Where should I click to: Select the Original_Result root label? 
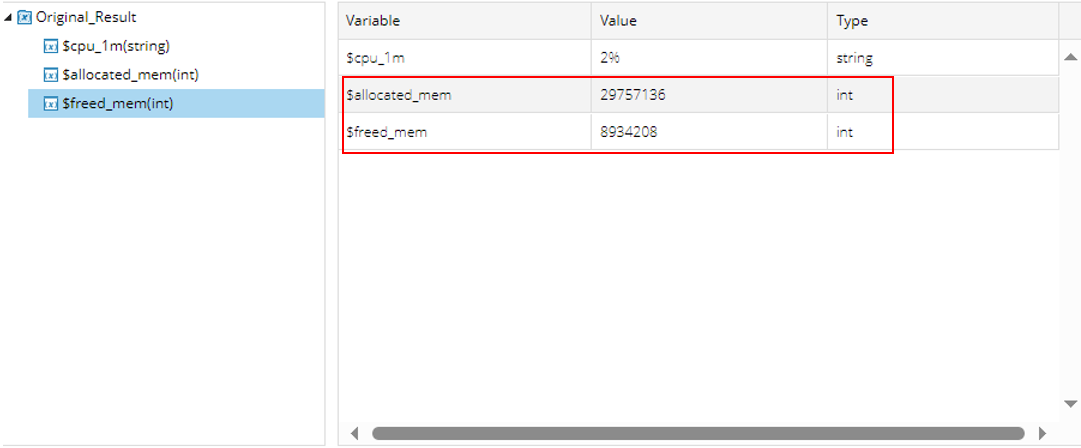(86, 18)
